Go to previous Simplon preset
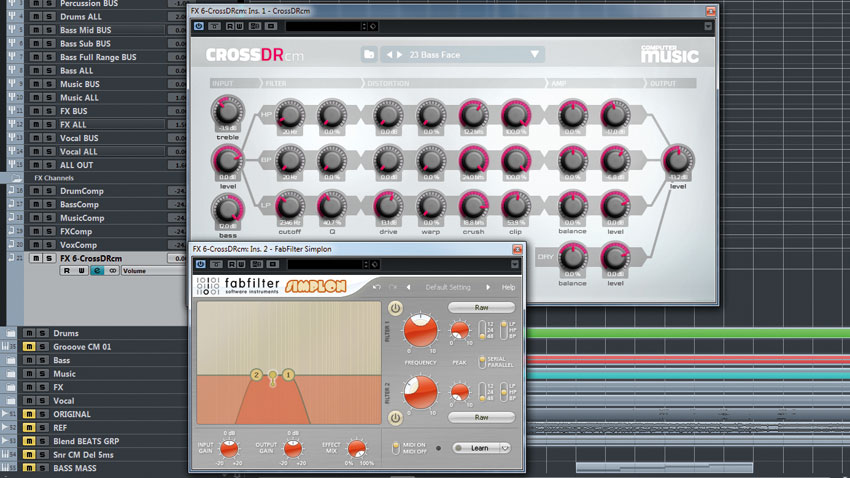 [x=408, y=287]
